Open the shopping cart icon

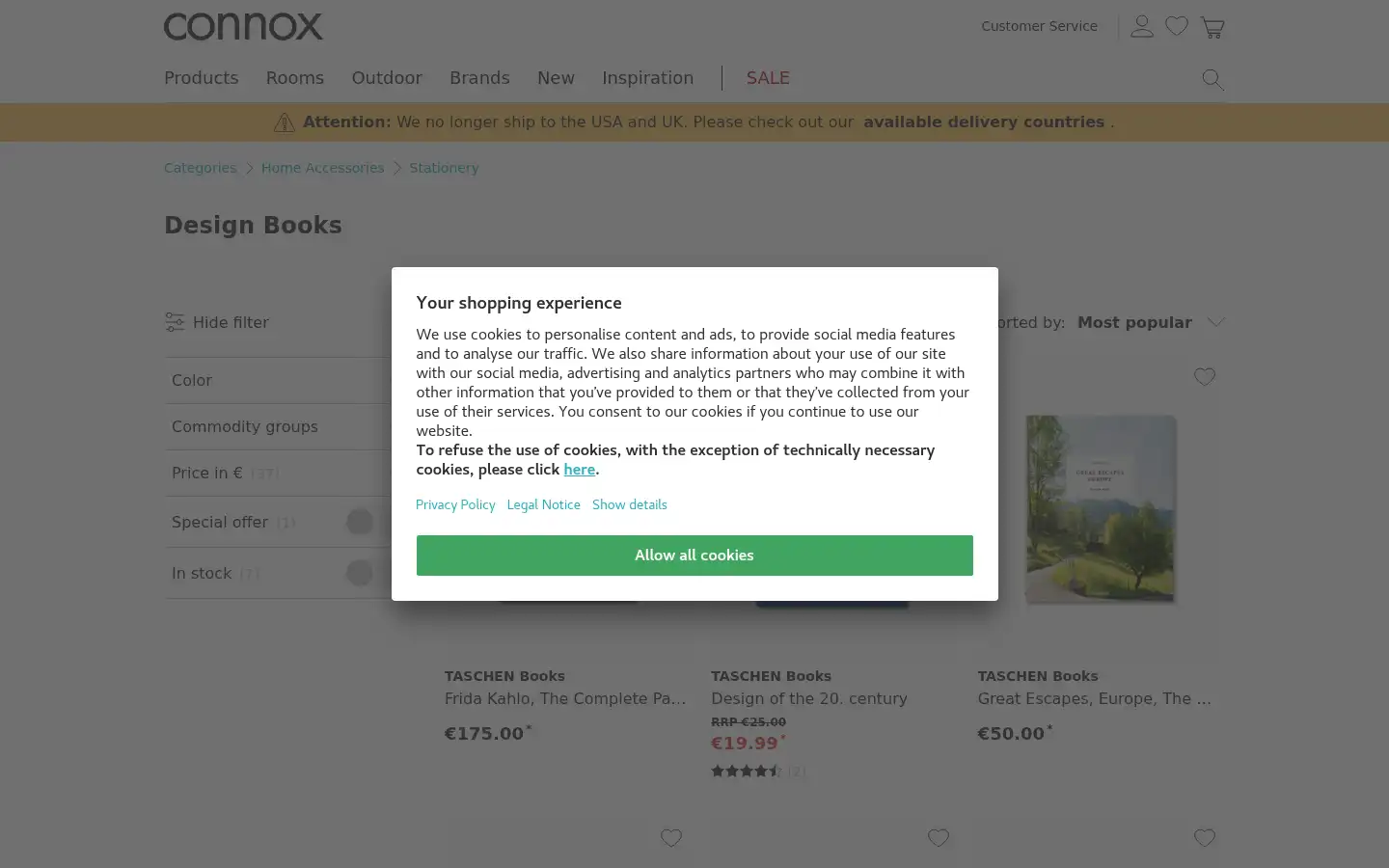tap(1212, 27)
